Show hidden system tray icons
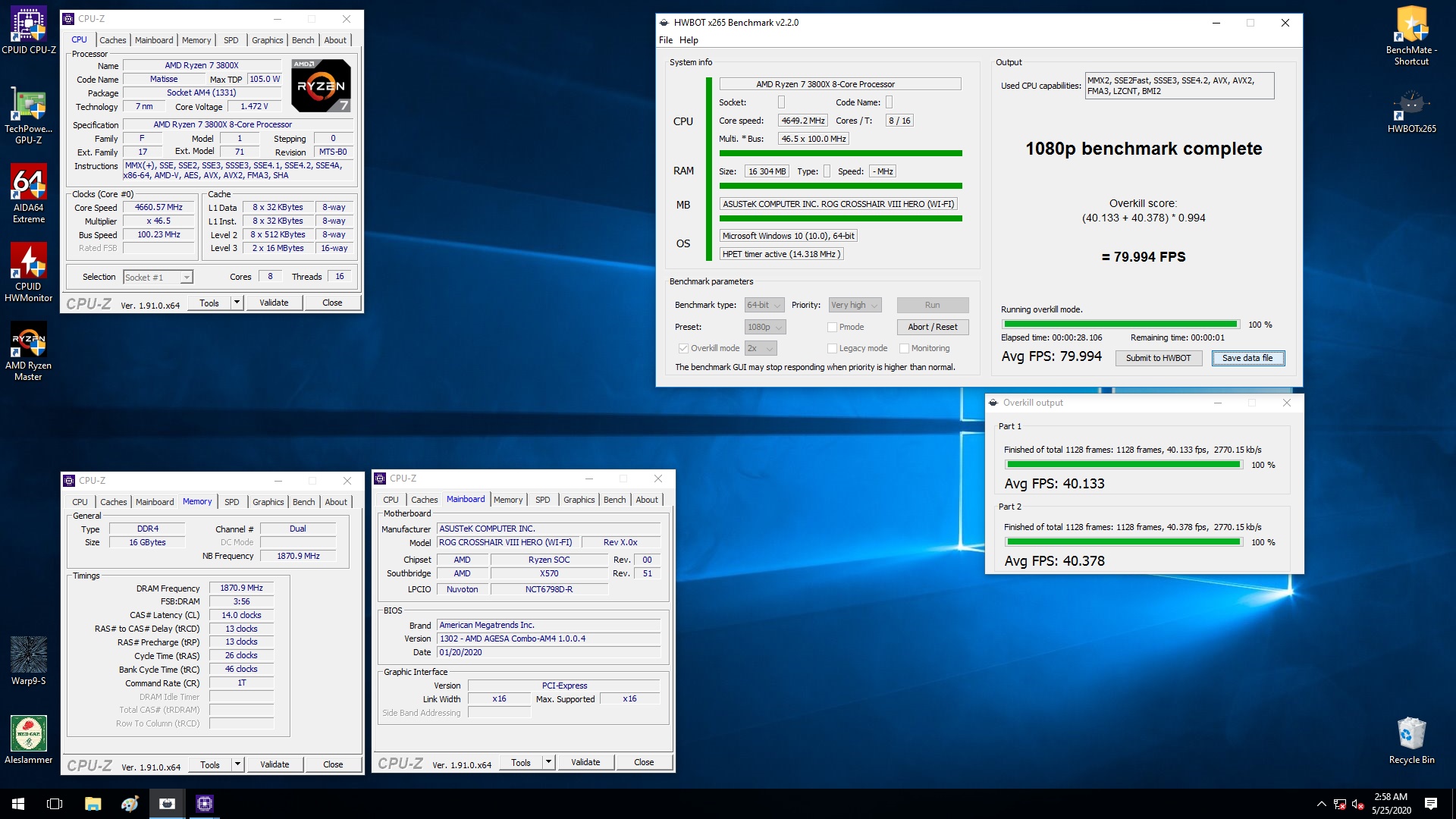Viewport: 1456px width, 819px height. click(x=1322, y=804)
